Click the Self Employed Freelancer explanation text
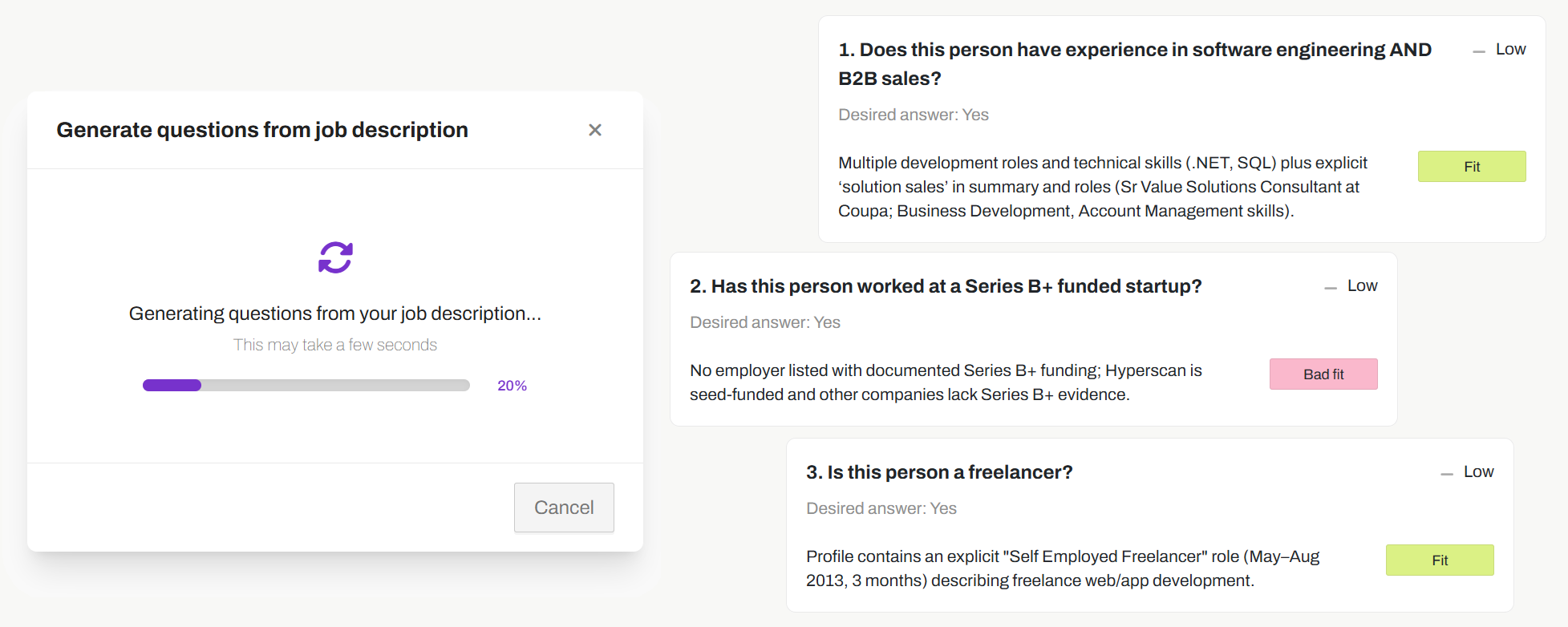 1062,568
